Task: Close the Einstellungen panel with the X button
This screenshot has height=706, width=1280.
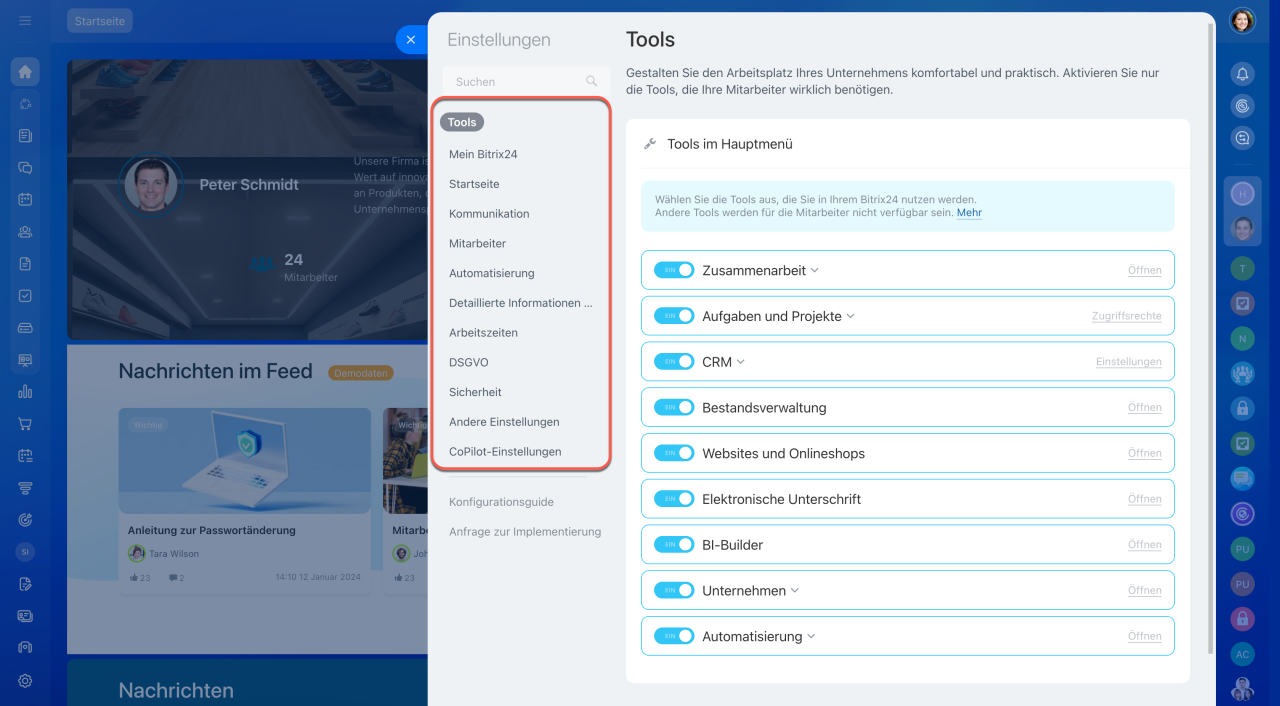Action: [411, 40]
